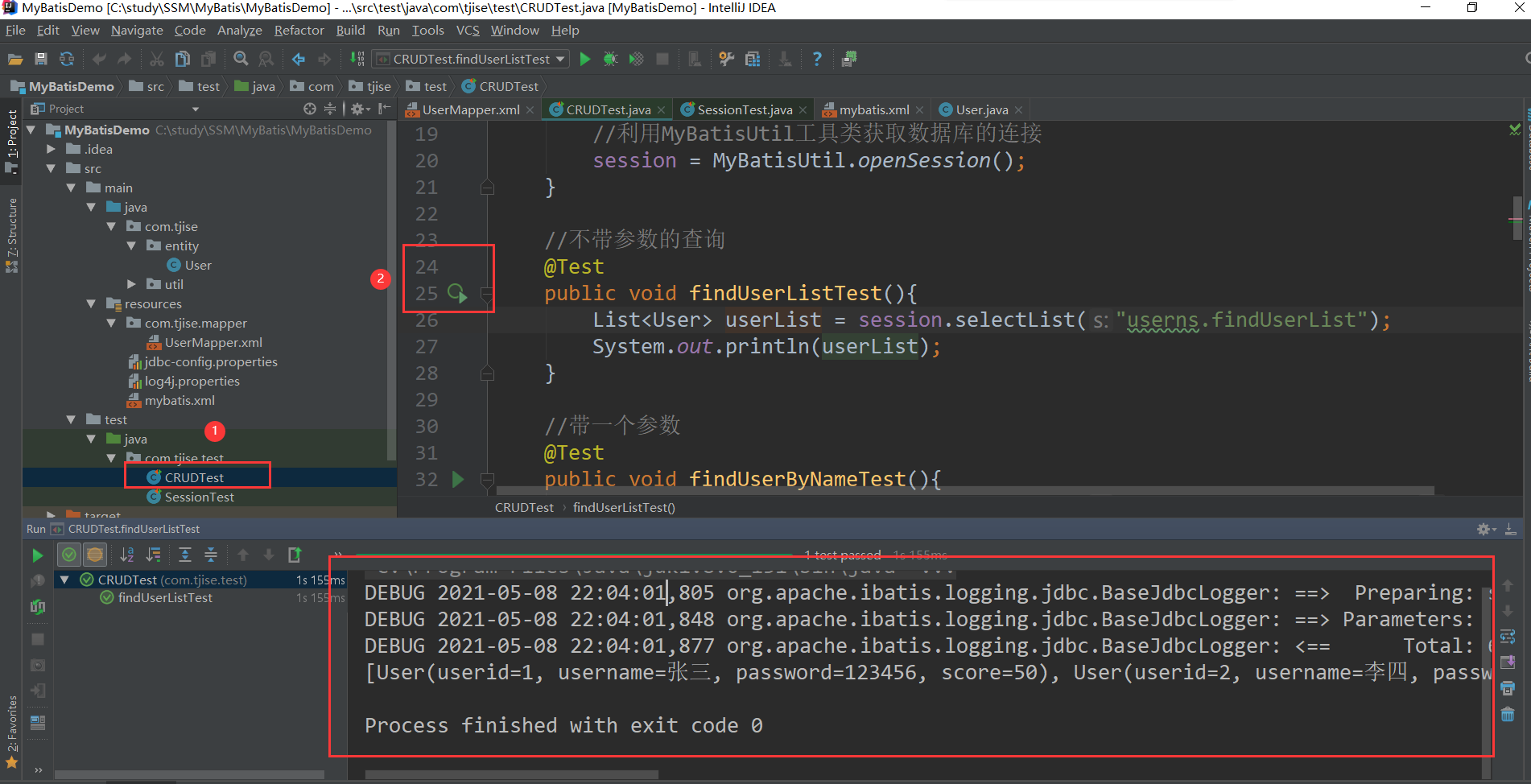
Task: Click the Cut scissors toolbar icon
Action: 157,59
